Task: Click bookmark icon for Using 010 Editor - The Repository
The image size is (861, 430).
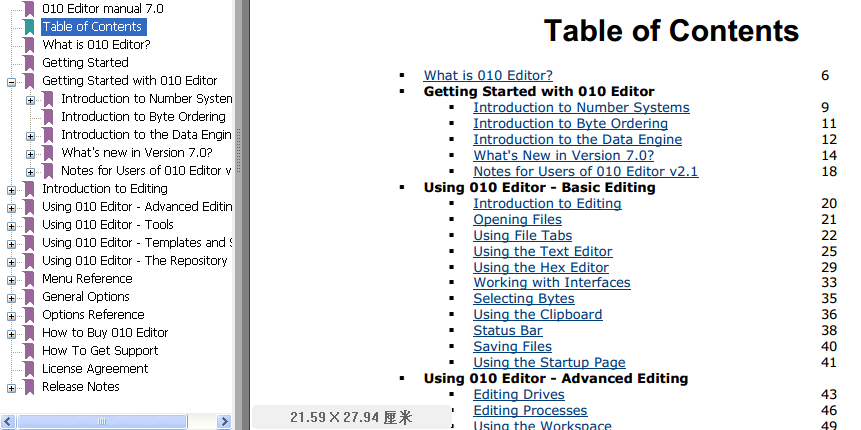Action: point(29,261)
